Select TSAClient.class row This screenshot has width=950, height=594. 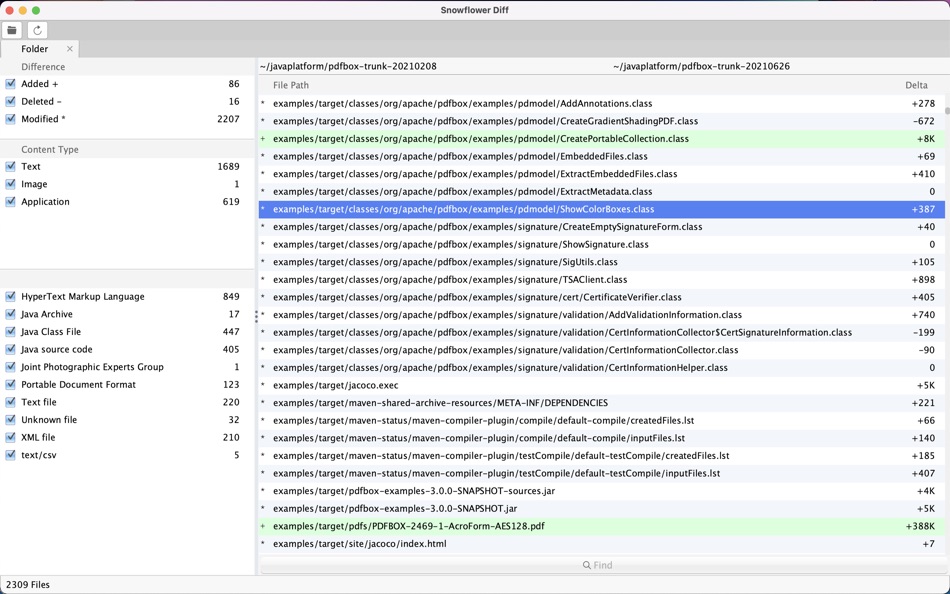tap(602, 279)
